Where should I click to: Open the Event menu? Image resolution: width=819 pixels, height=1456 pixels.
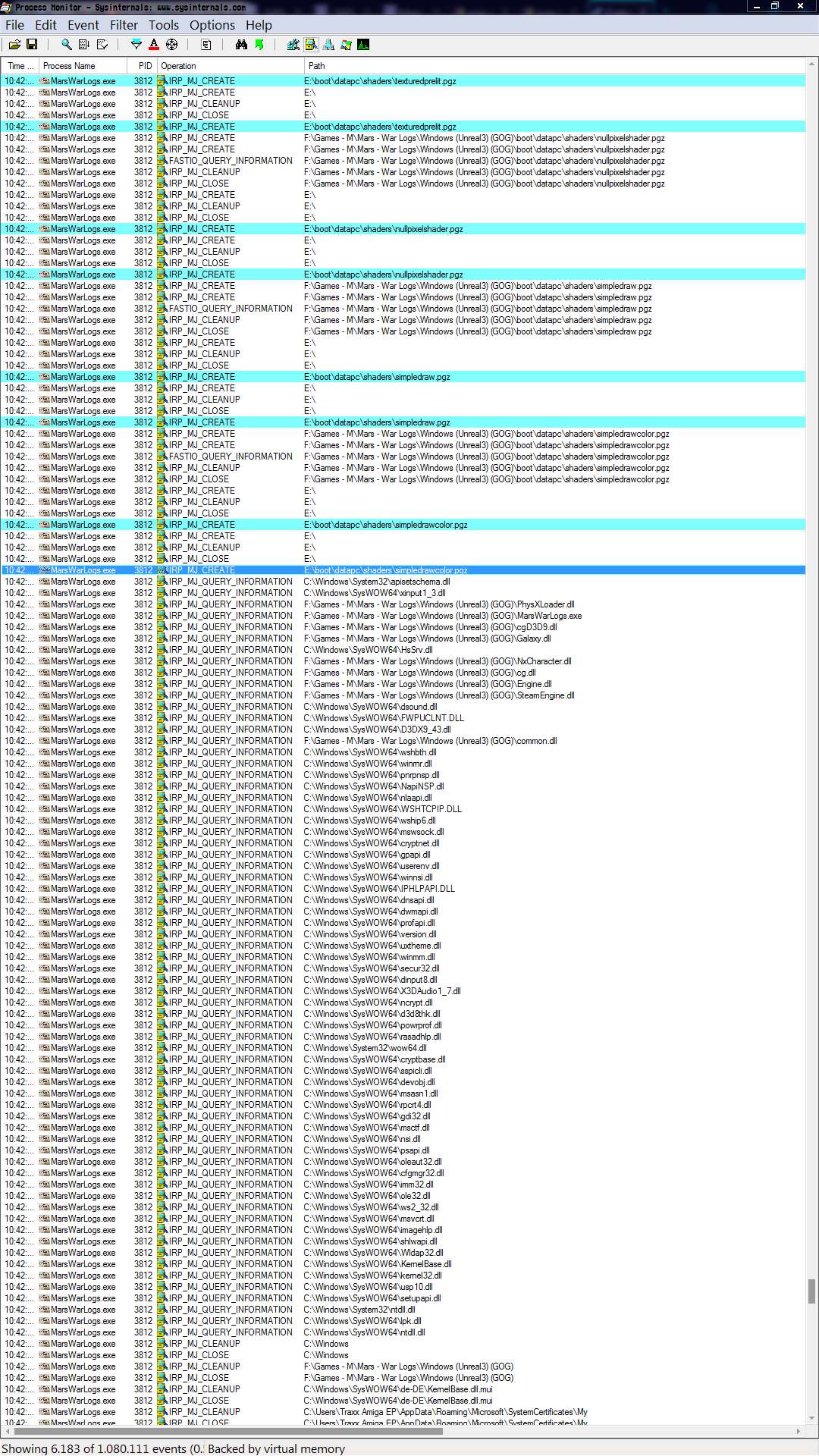click(83, 25)
